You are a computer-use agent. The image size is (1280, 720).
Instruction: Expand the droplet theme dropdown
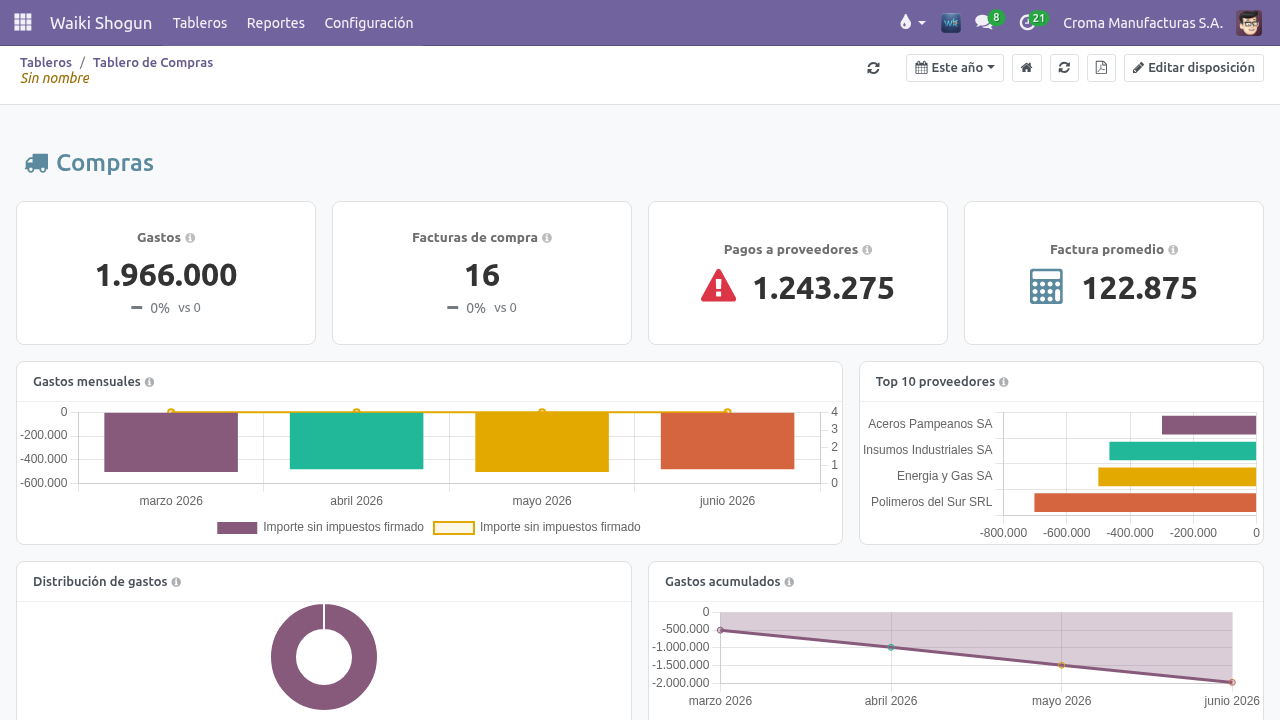(x=912, y=22)
